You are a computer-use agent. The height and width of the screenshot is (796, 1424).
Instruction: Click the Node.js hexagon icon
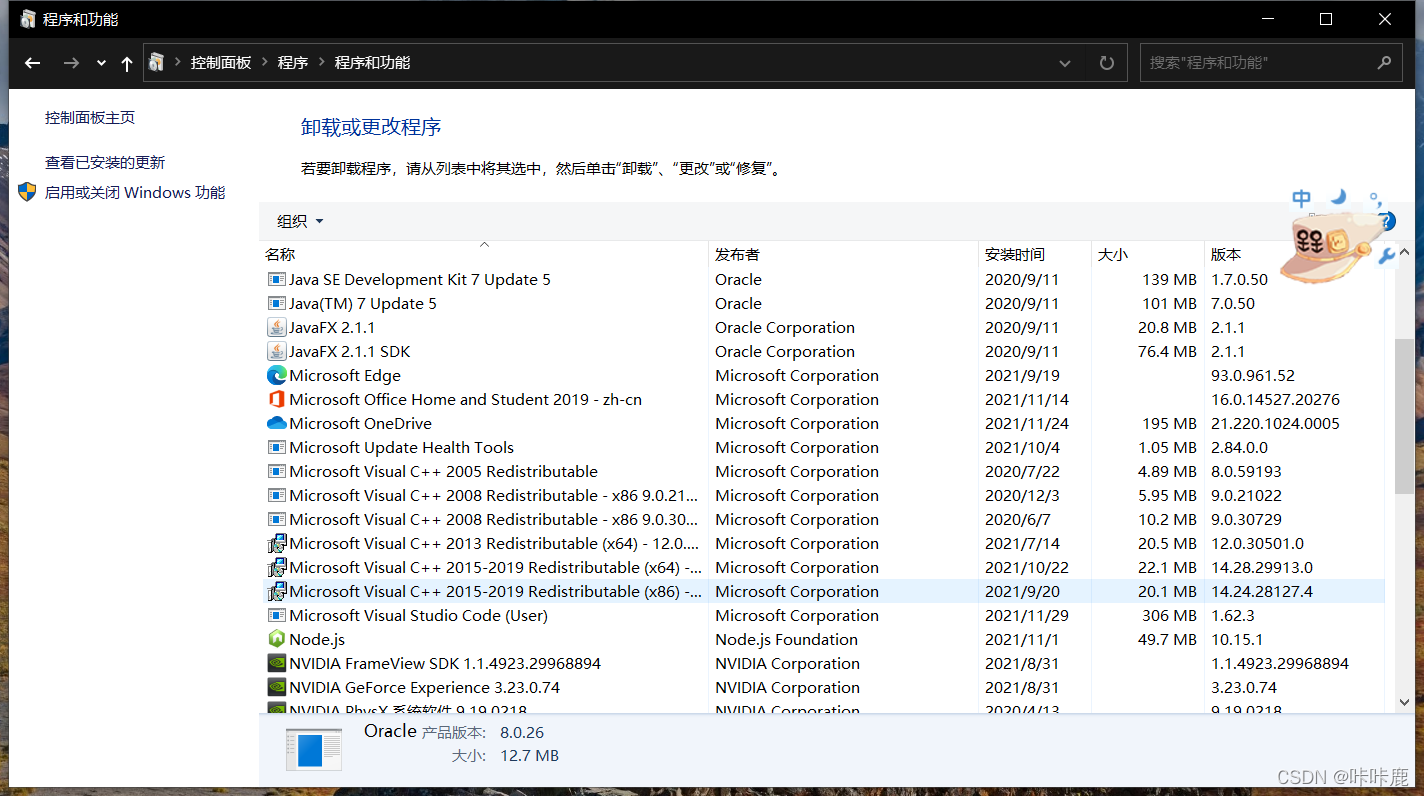[277, 640]
